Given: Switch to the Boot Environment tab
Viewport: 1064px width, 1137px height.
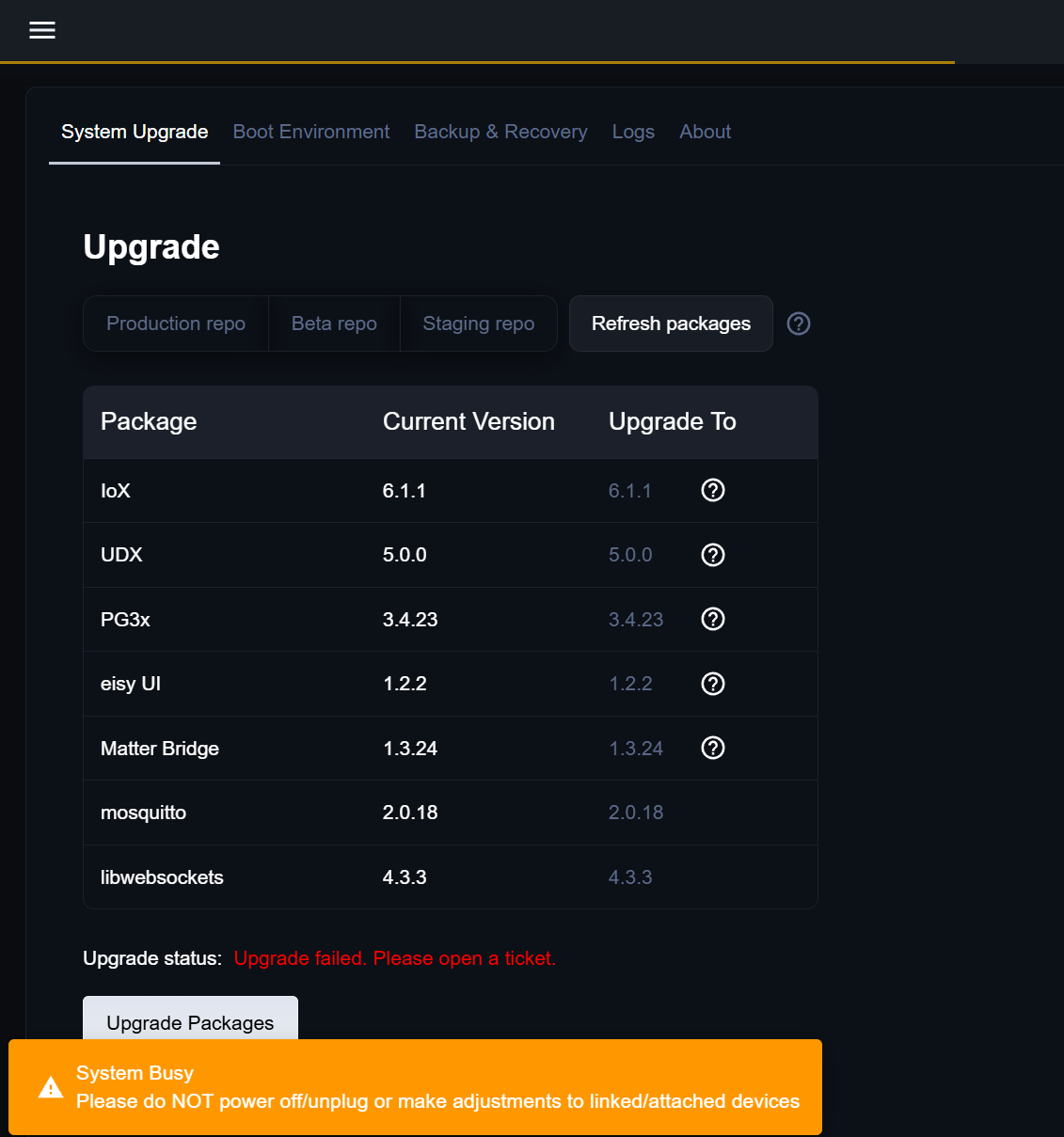Looking at the screenshot, I should (311, 132).
